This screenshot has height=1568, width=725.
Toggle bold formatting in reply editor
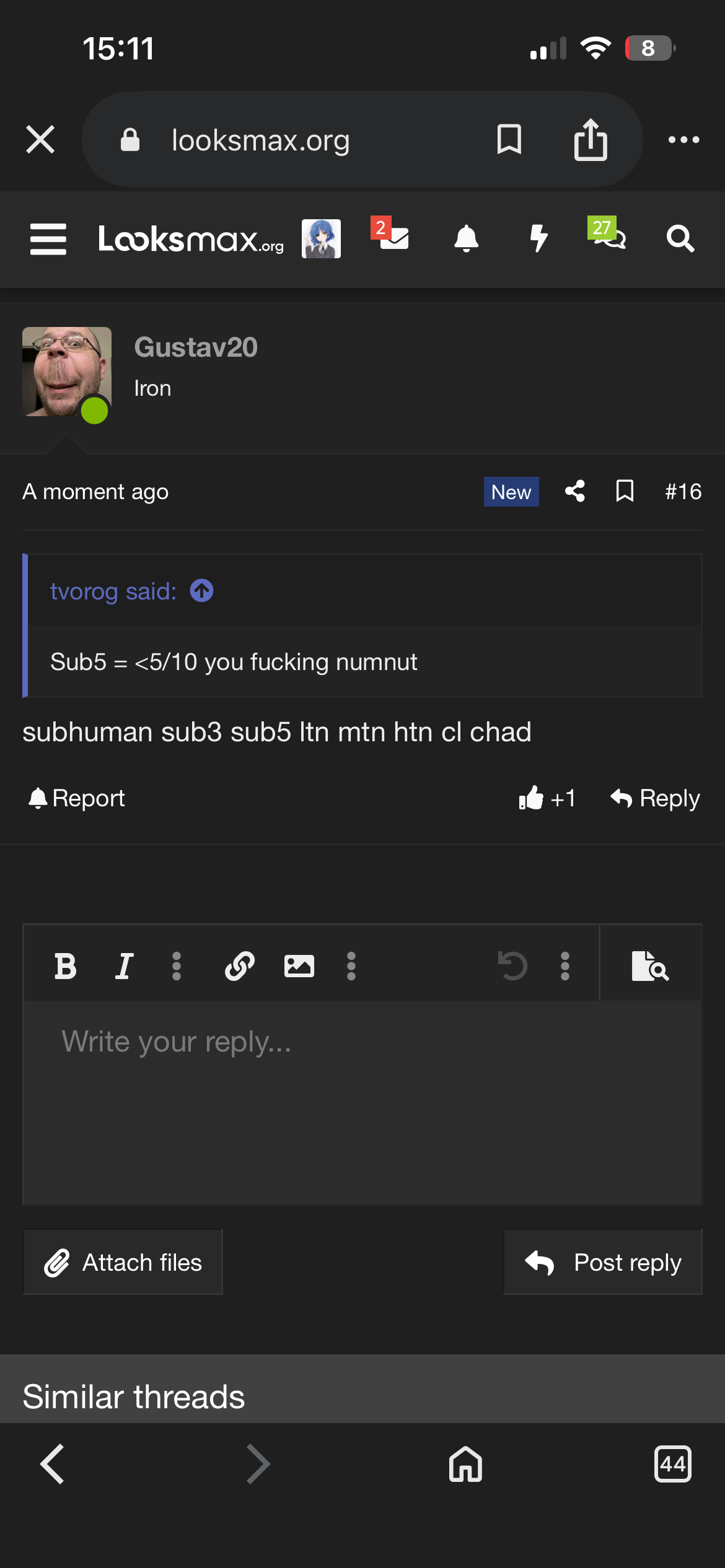pyautogui.click(x=66, y=966)
